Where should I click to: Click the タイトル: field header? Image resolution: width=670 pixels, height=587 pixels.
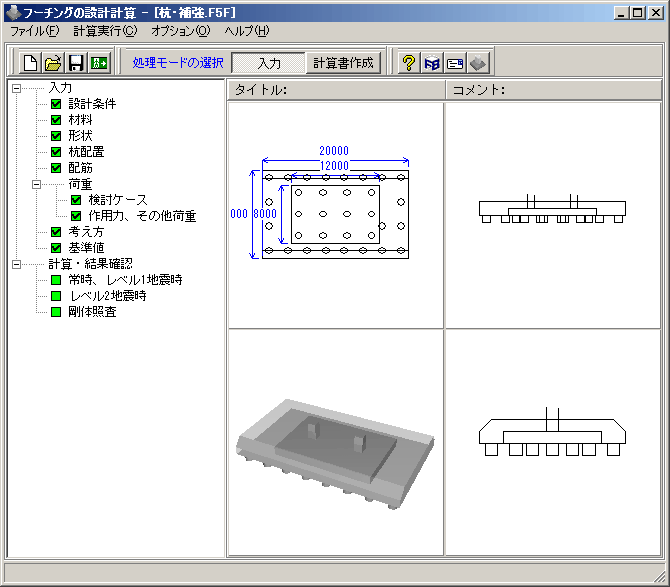(335, 90)
